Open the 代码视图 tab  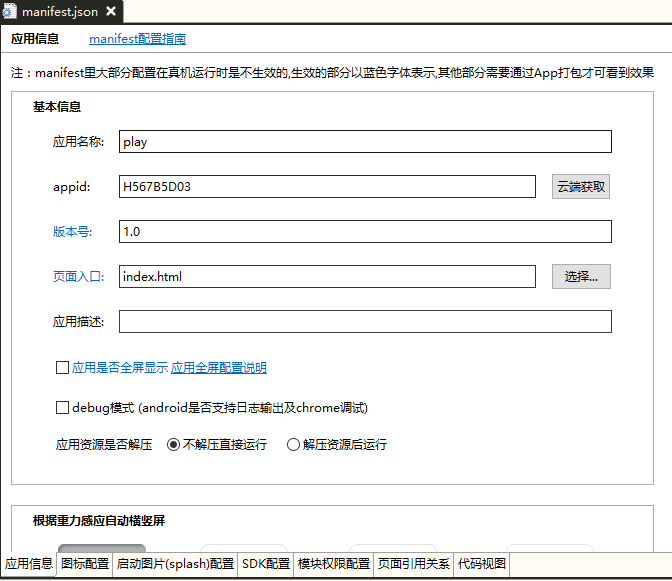(x=482, y=563)
